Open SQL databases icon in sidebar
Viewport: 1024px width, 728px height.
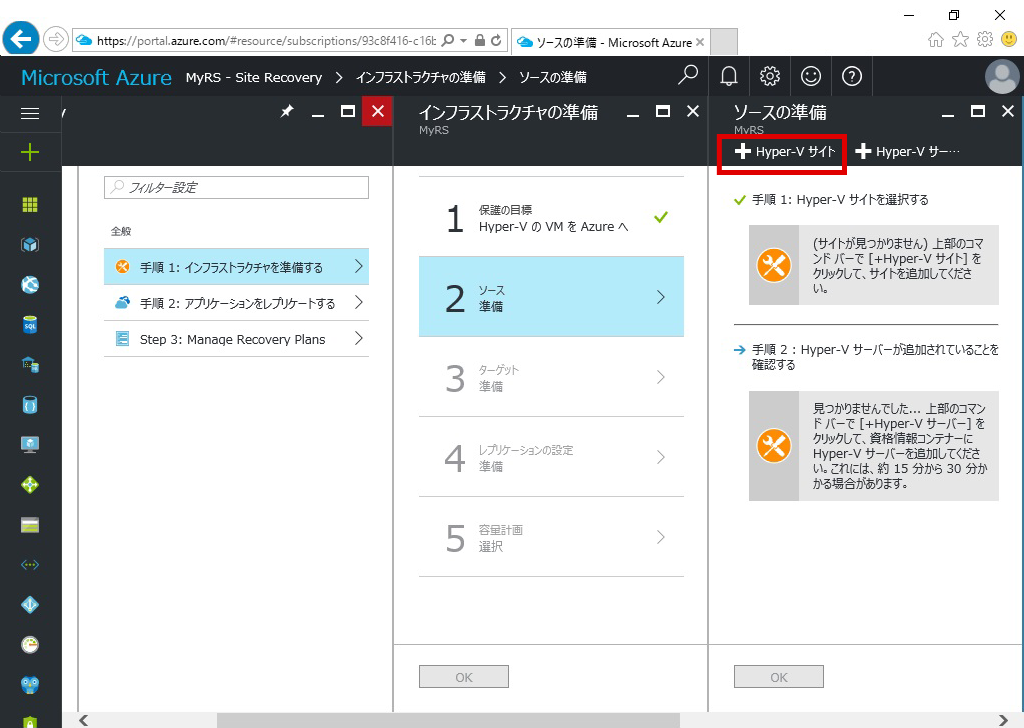[x=30, y=324]
